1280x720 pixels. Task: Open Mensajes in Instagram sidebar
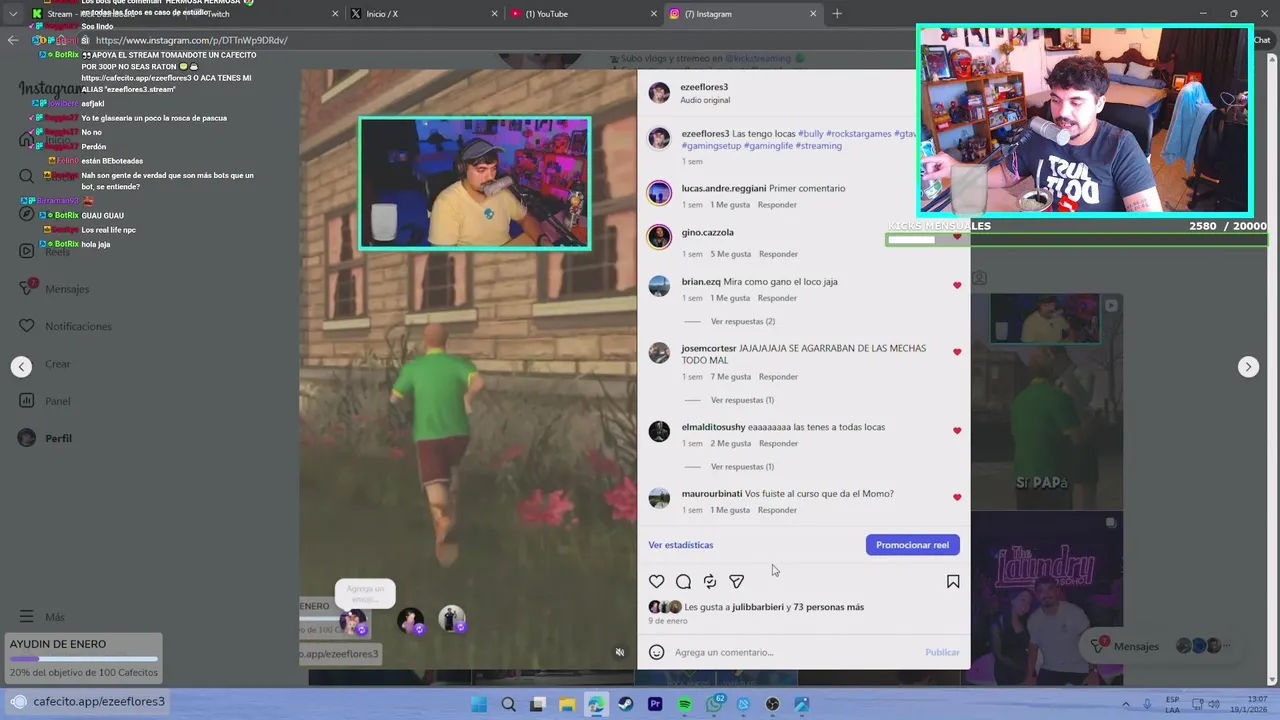pyautogui.click(x=56, y=289)
